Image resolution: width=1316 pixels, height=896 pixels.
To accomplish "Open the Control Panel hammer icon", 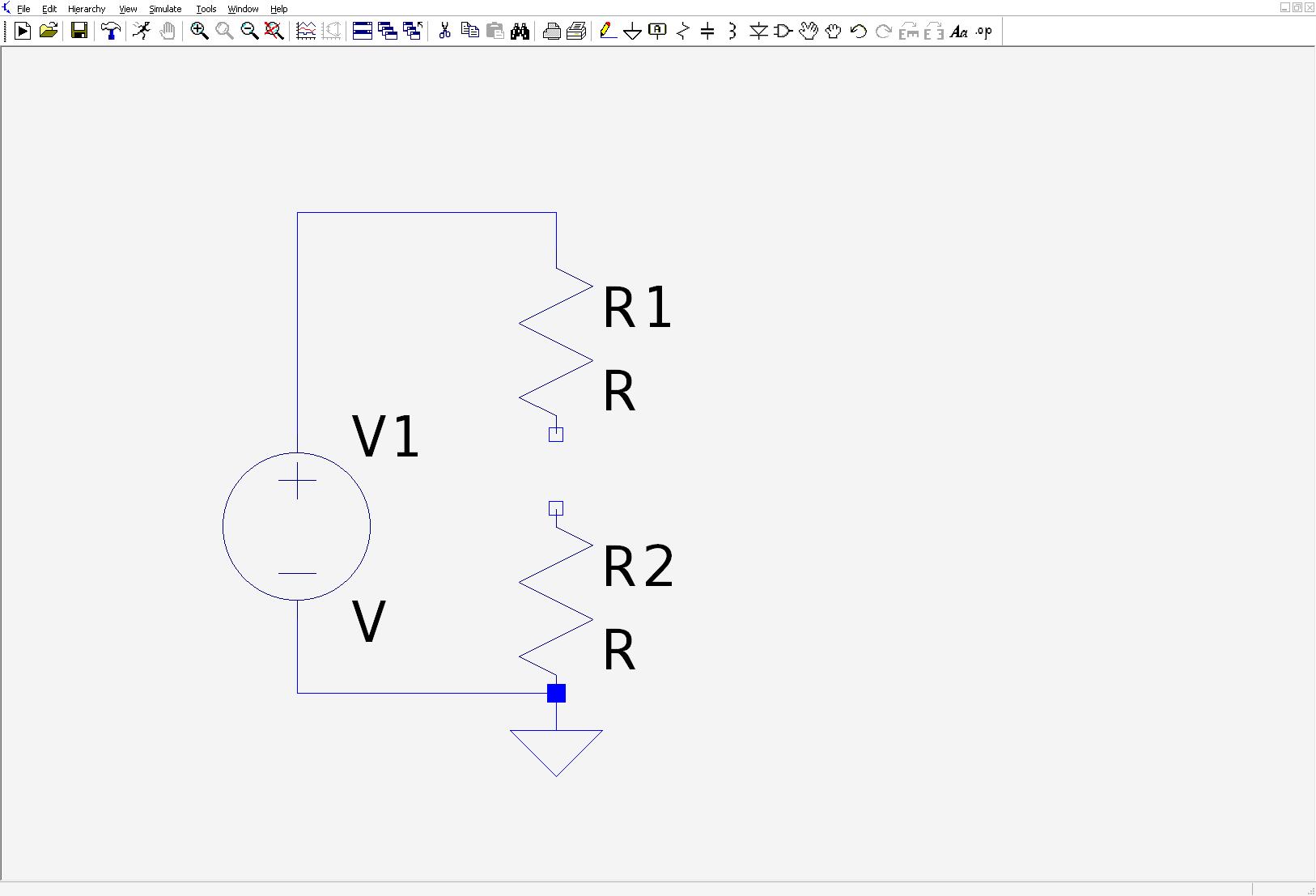I will [x=110, y=32].
